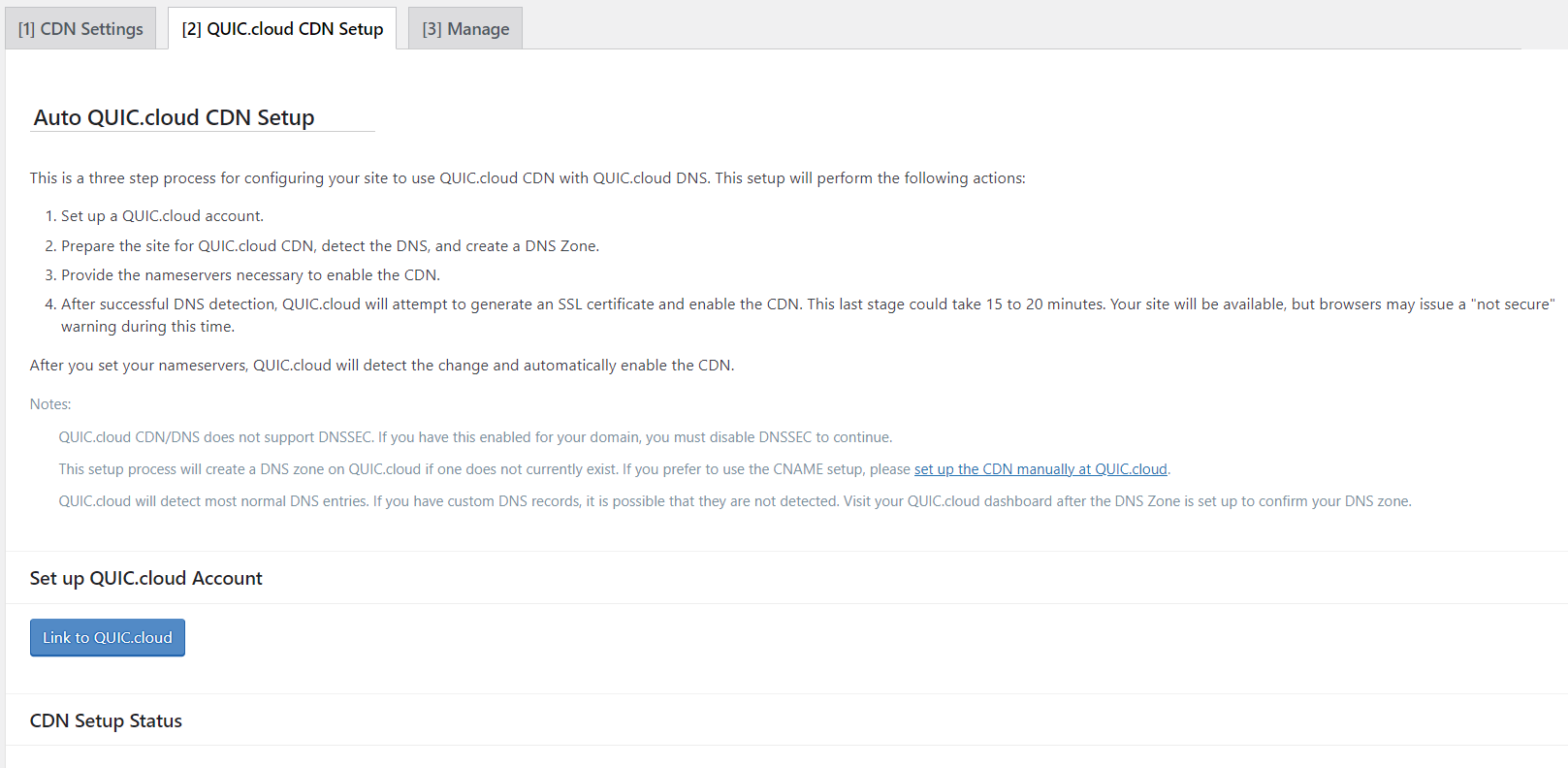Switch to the CDN Settings tab
The width and height of the screenshot is (1568, 768).
(x=80, y=29)
